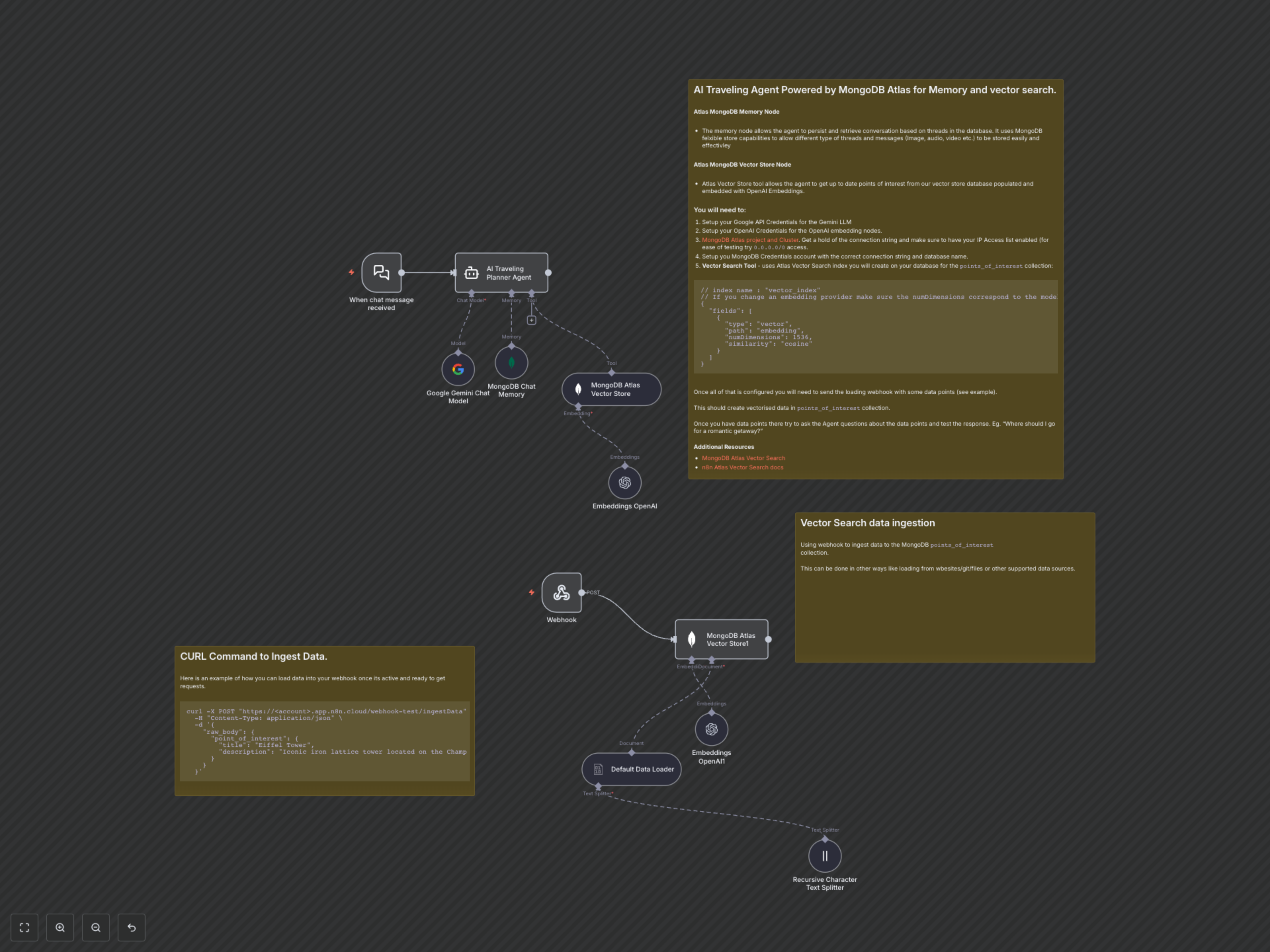Click the fit-to-view icon button

click(24, 927)
